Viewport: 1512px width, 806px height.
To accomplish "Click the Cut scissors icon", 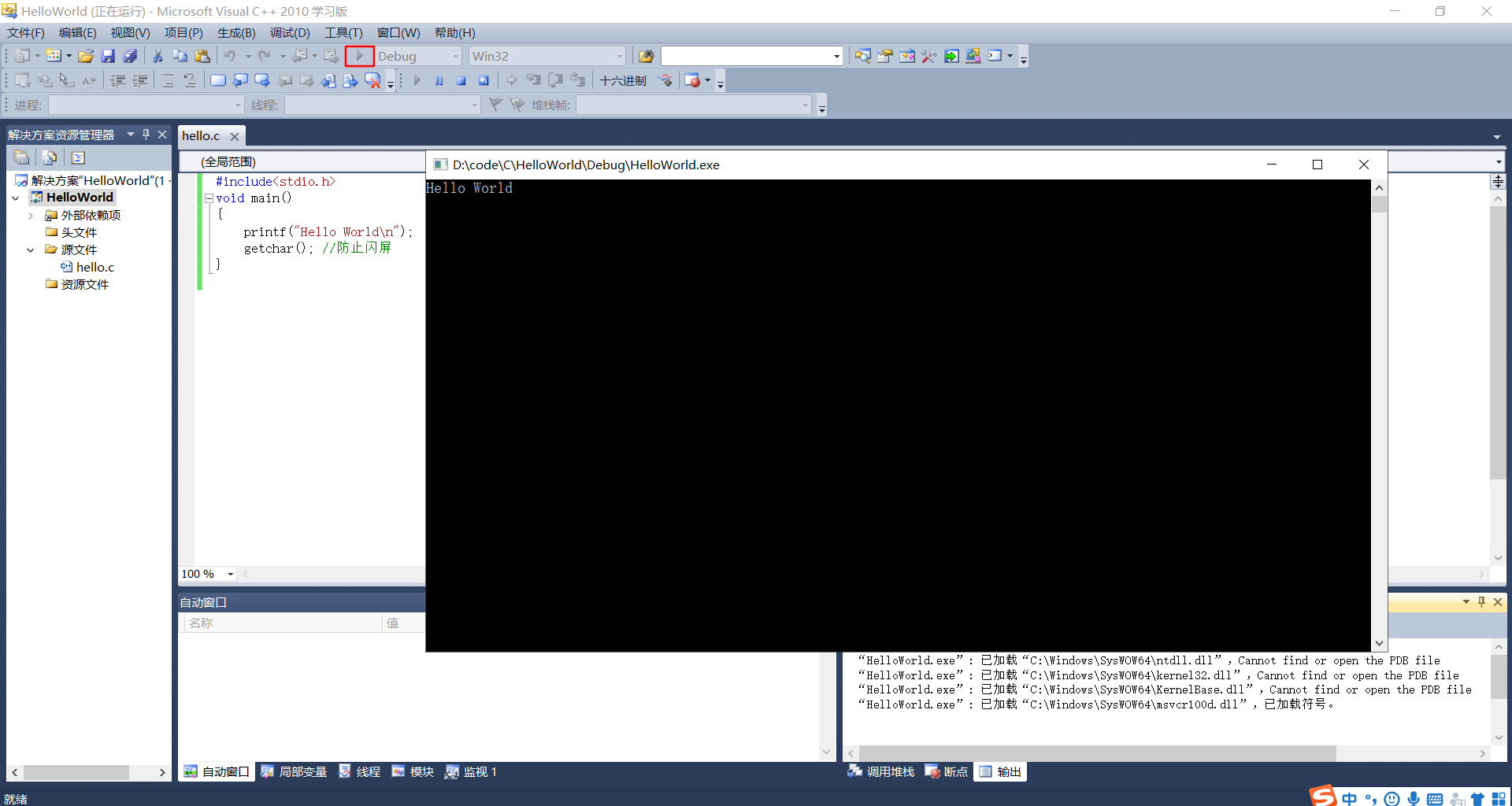I will pyautogui.click(x=157, y=56).
